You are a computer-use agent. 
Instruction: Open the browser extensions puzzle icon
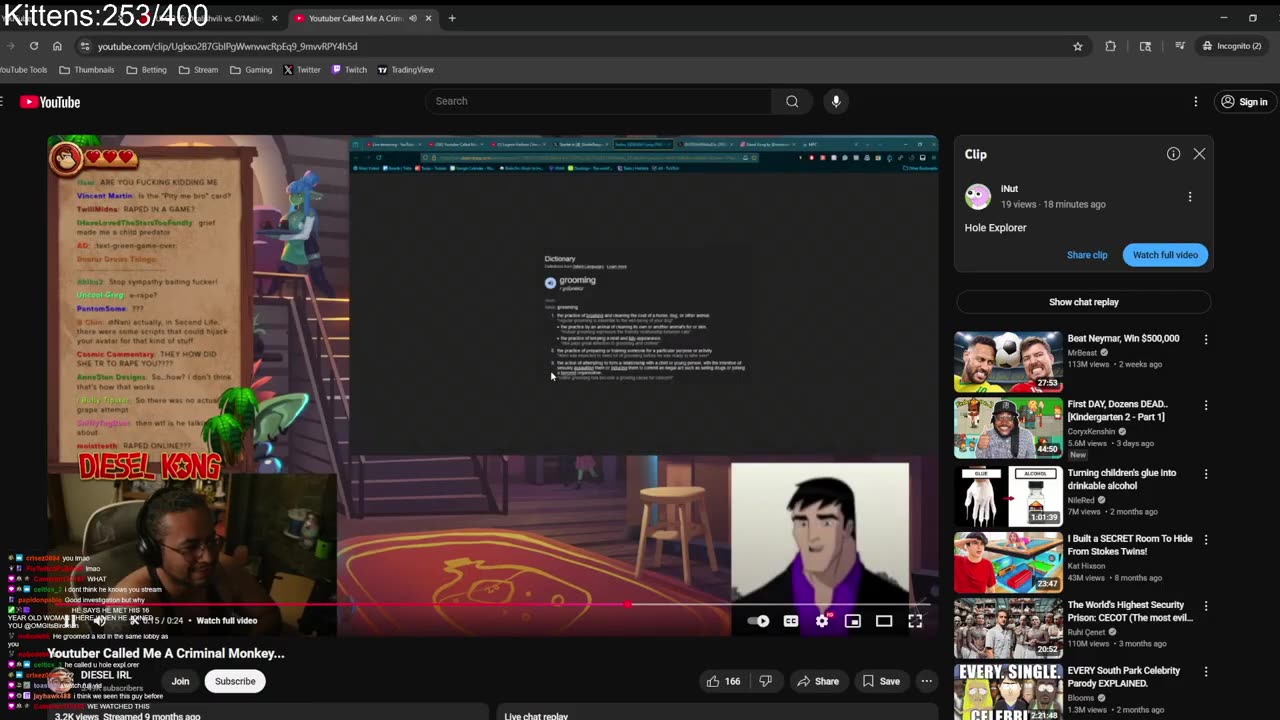1110,46
